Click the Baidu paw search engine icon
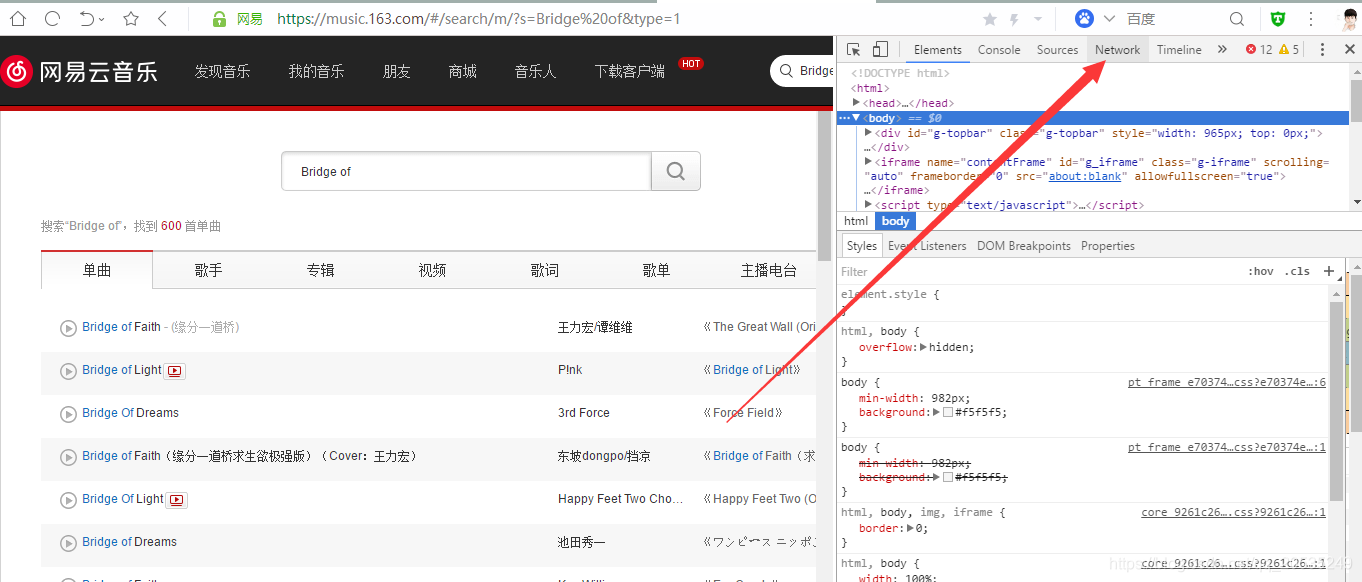Image resolution: width=1362 pixels, height=582 pixels. [x=1085, y=19]
